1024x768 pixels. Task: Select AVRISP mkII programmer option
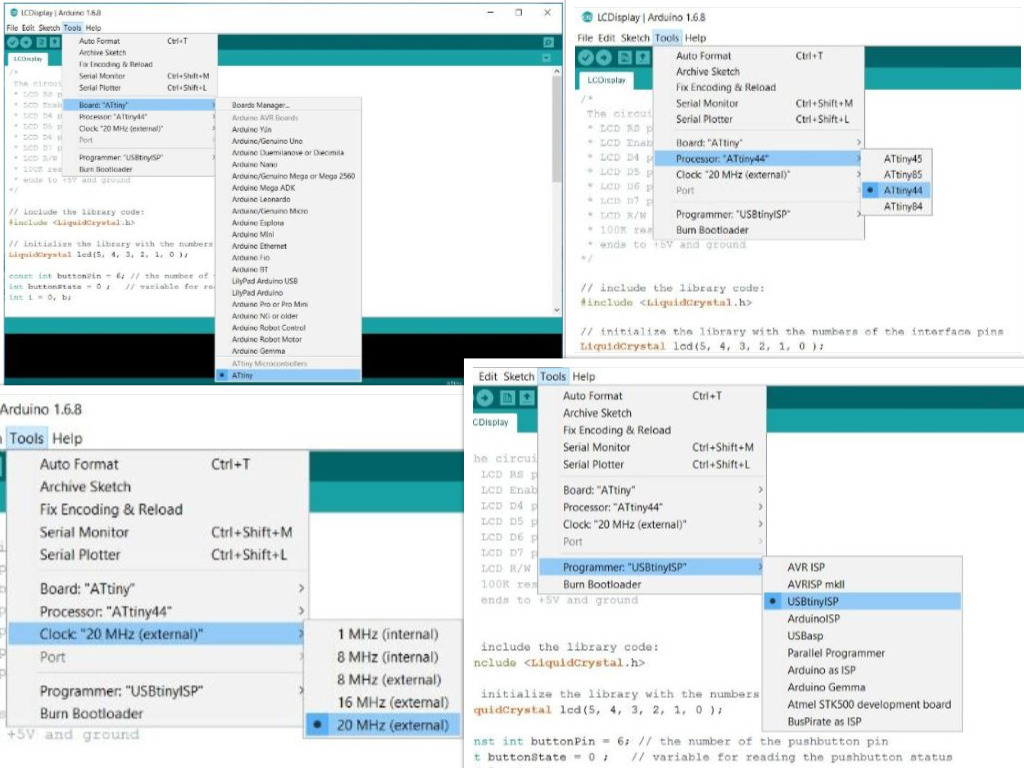tap(862, 584)
